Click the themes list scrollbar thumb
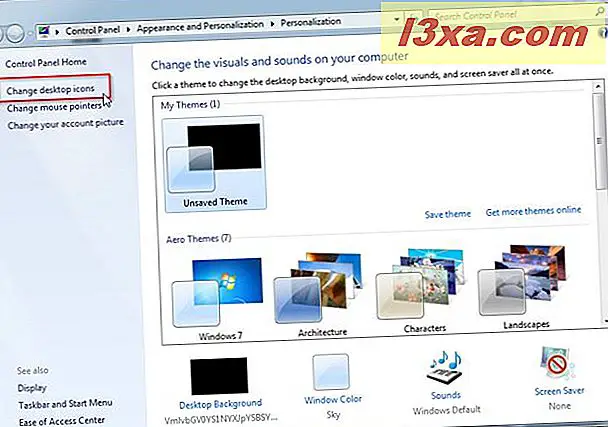The width and height of the screenshot is (608, 427). [x=599, y=141]
